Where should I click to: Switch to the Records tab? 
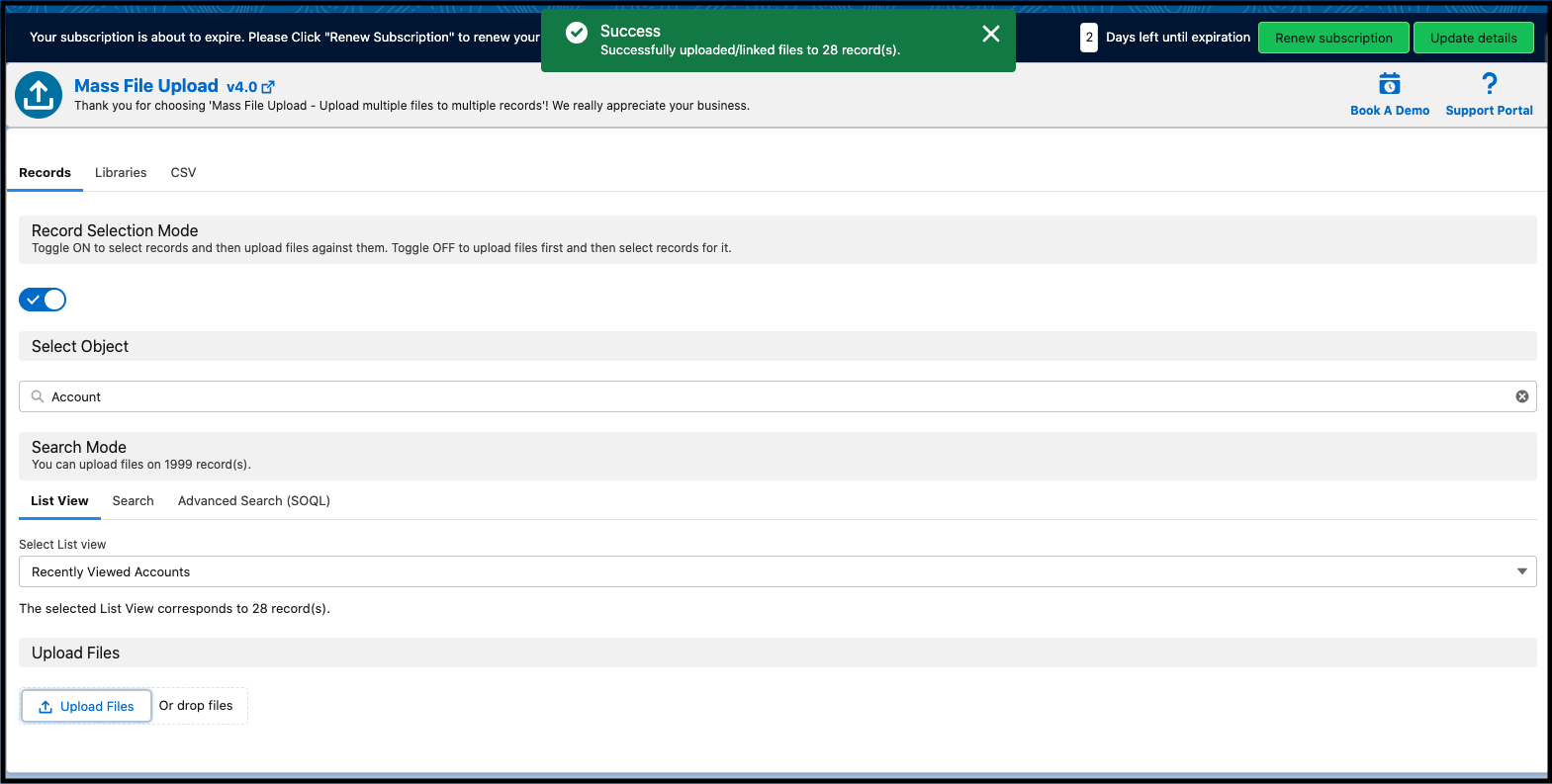click(45, 173)
